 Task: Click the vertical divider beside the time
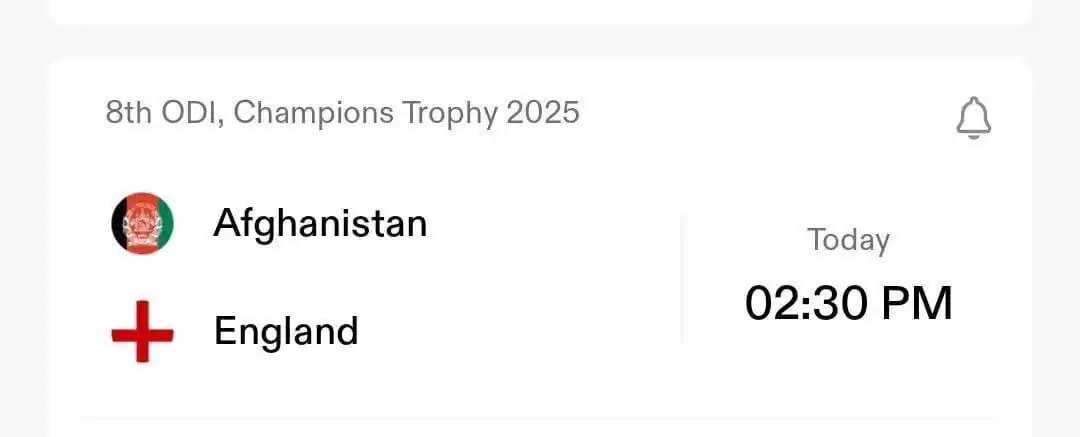coord(682,279)
